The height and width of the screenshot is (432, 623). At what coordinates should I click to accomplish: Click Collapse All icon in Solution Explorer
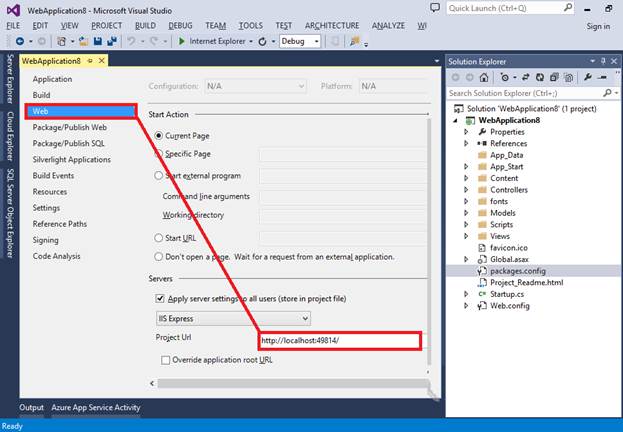[554, 77]
